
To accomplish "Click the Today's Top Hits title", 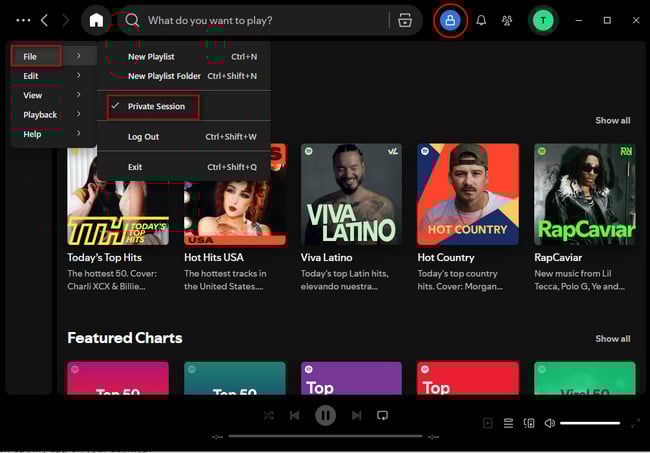I will [104, 257].
